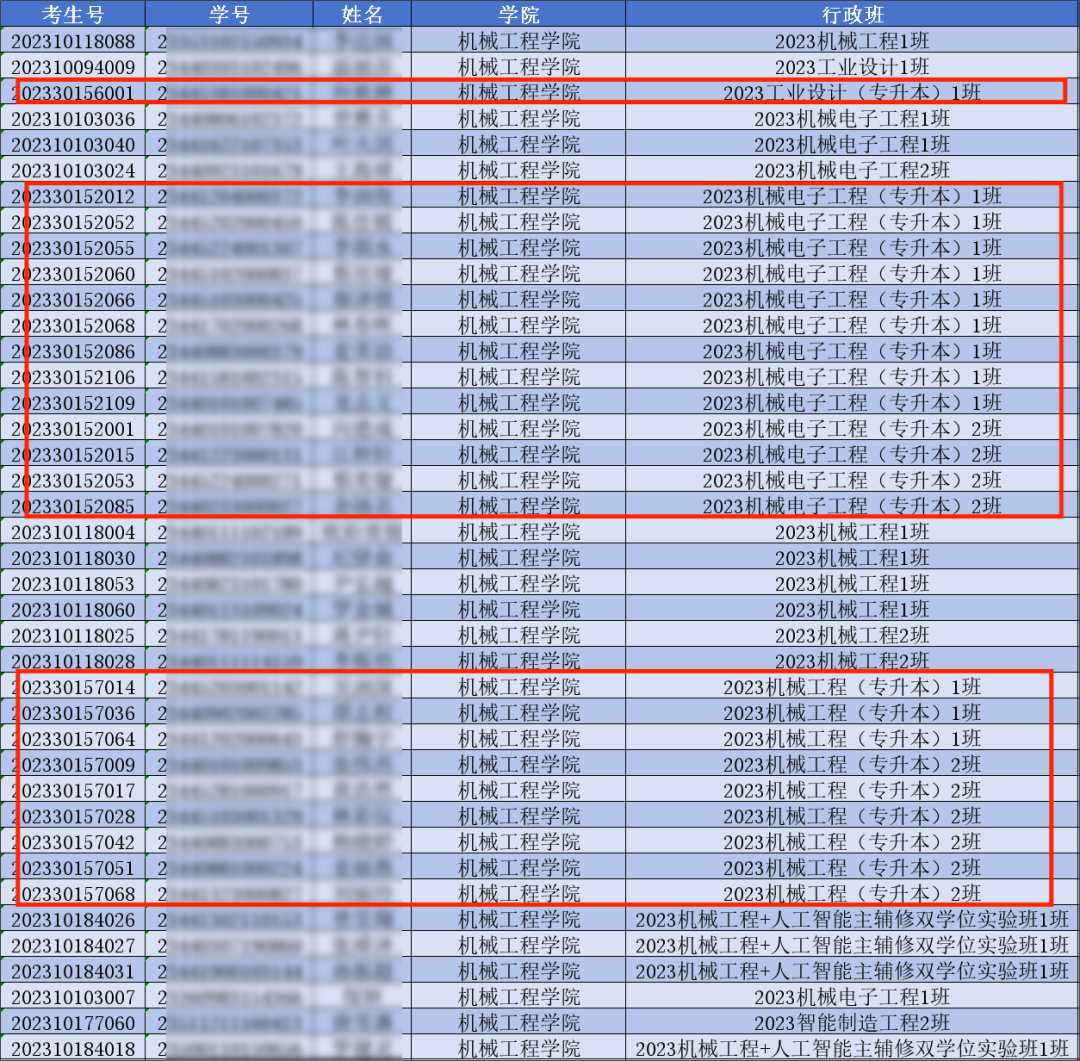Select exam number cell 202330157036

click(x=73, y=712)
